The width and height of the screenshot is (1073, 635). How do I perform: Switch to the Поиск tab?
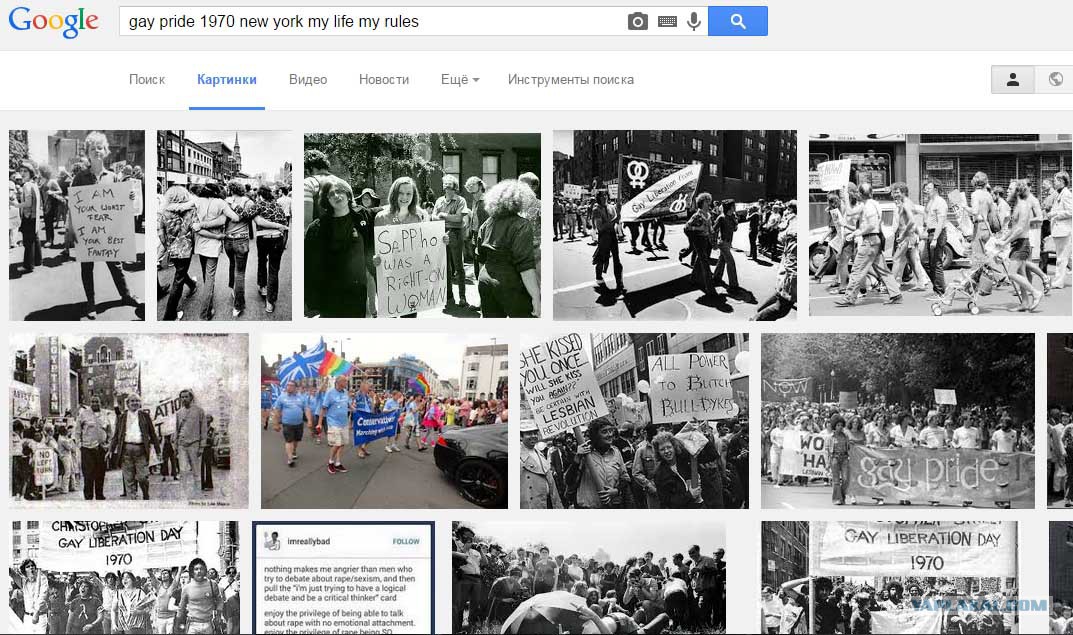147,79
